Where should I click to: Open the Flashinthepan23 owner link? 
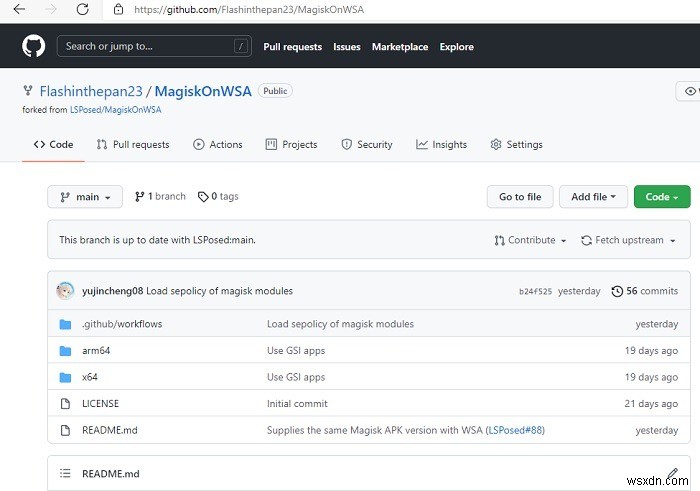coord(91,91)
